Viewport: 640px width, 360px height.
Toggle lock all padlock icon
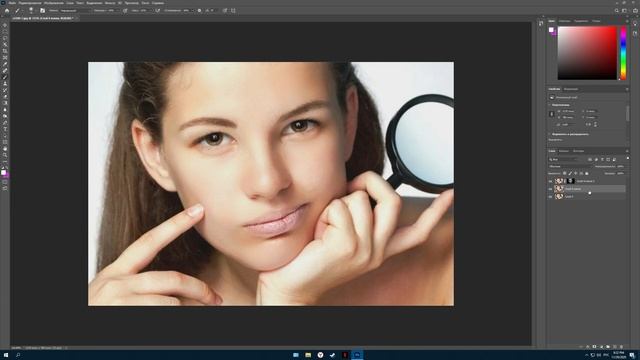point(587,173)
